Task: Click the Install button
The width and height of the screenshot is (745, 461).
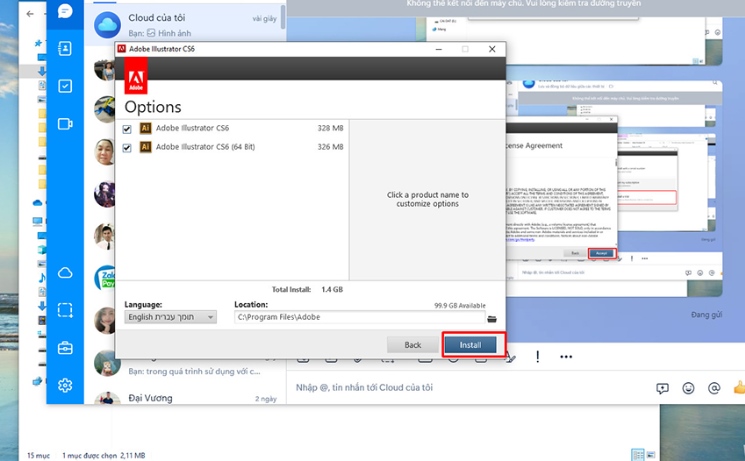Action: pyautogui.click(x=470, y=345)
